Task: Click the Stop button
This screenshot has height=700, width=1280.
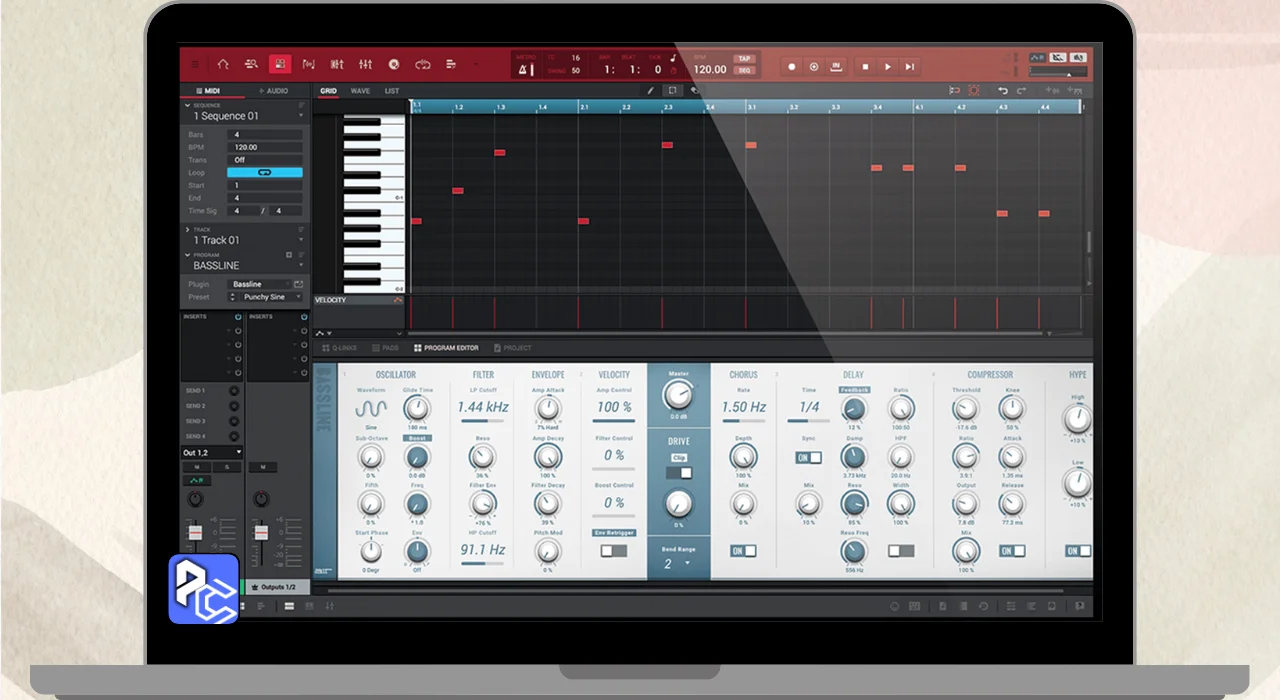Action: (865, 67)
